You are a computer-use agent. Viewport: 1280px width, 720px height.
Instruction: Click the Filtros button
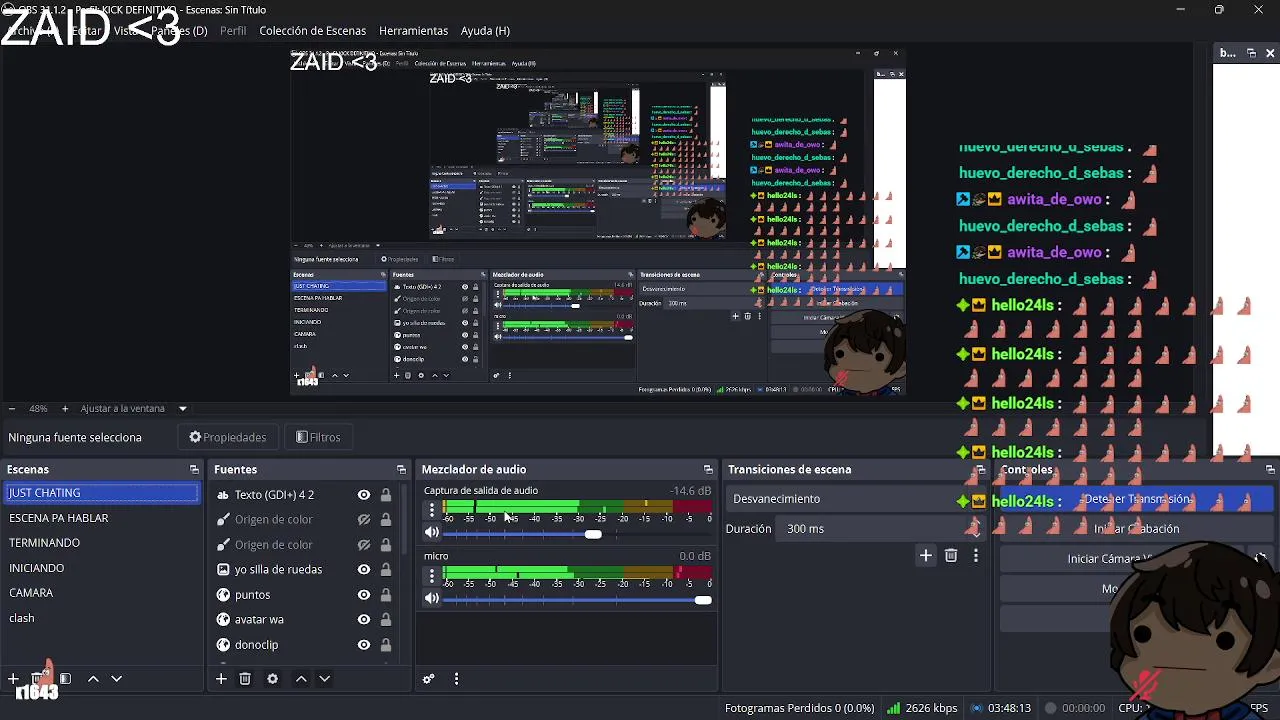point(319,437)
